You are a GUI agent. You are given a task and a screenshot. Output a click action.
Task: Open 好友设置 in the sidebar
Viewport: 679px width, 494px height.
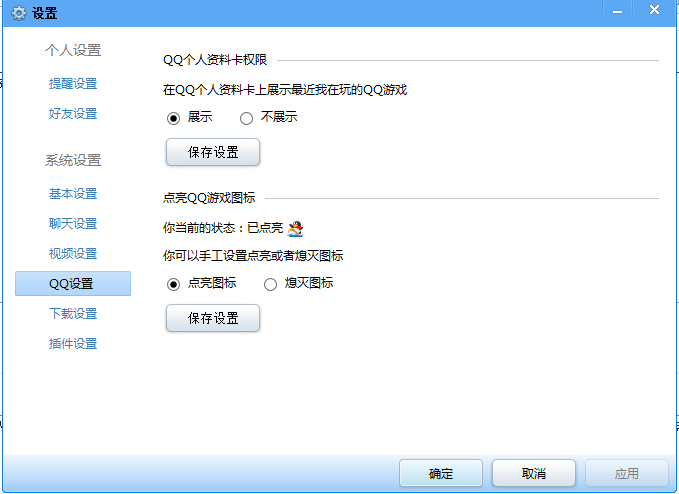coord(73,113)
